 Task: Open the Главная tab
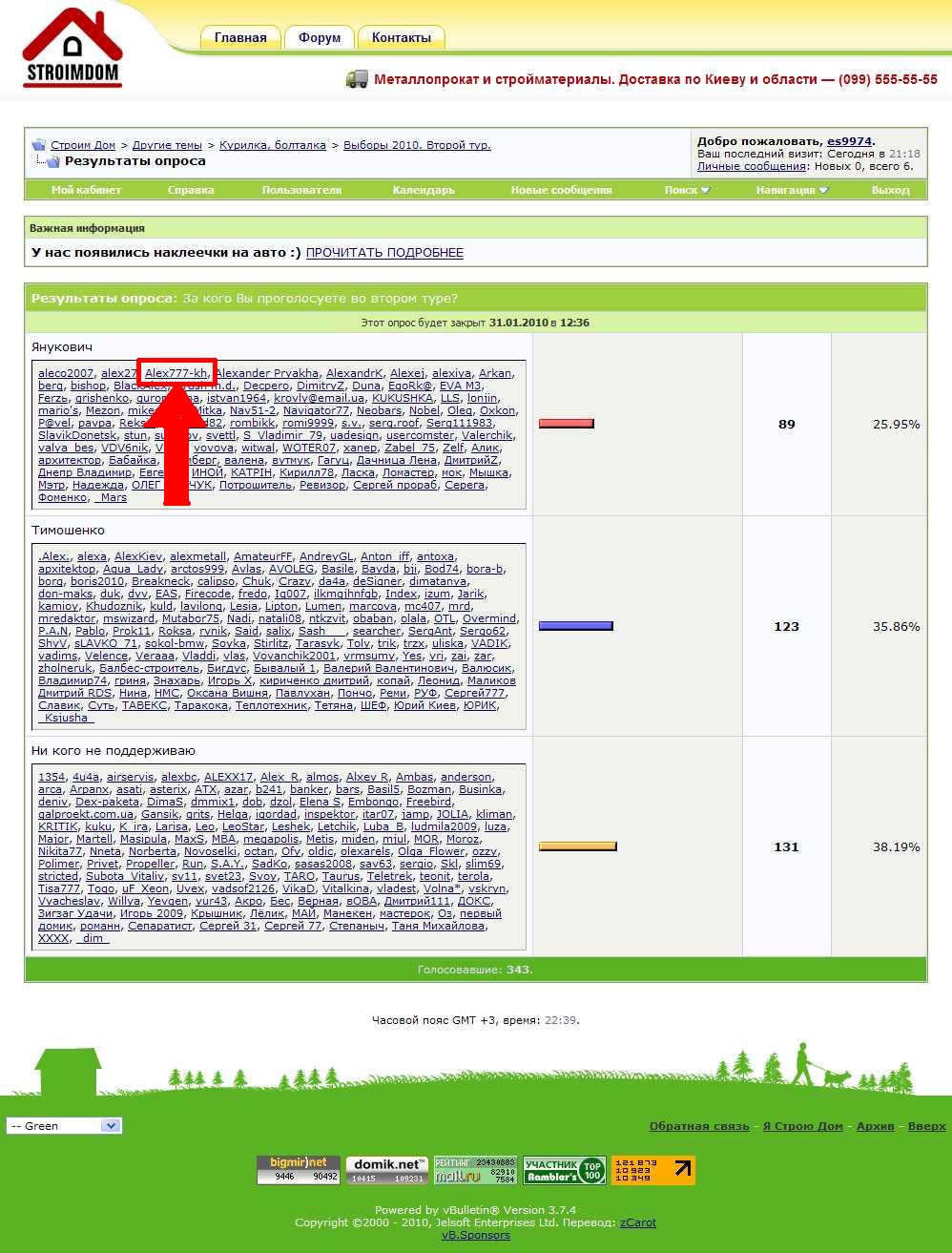240,37
